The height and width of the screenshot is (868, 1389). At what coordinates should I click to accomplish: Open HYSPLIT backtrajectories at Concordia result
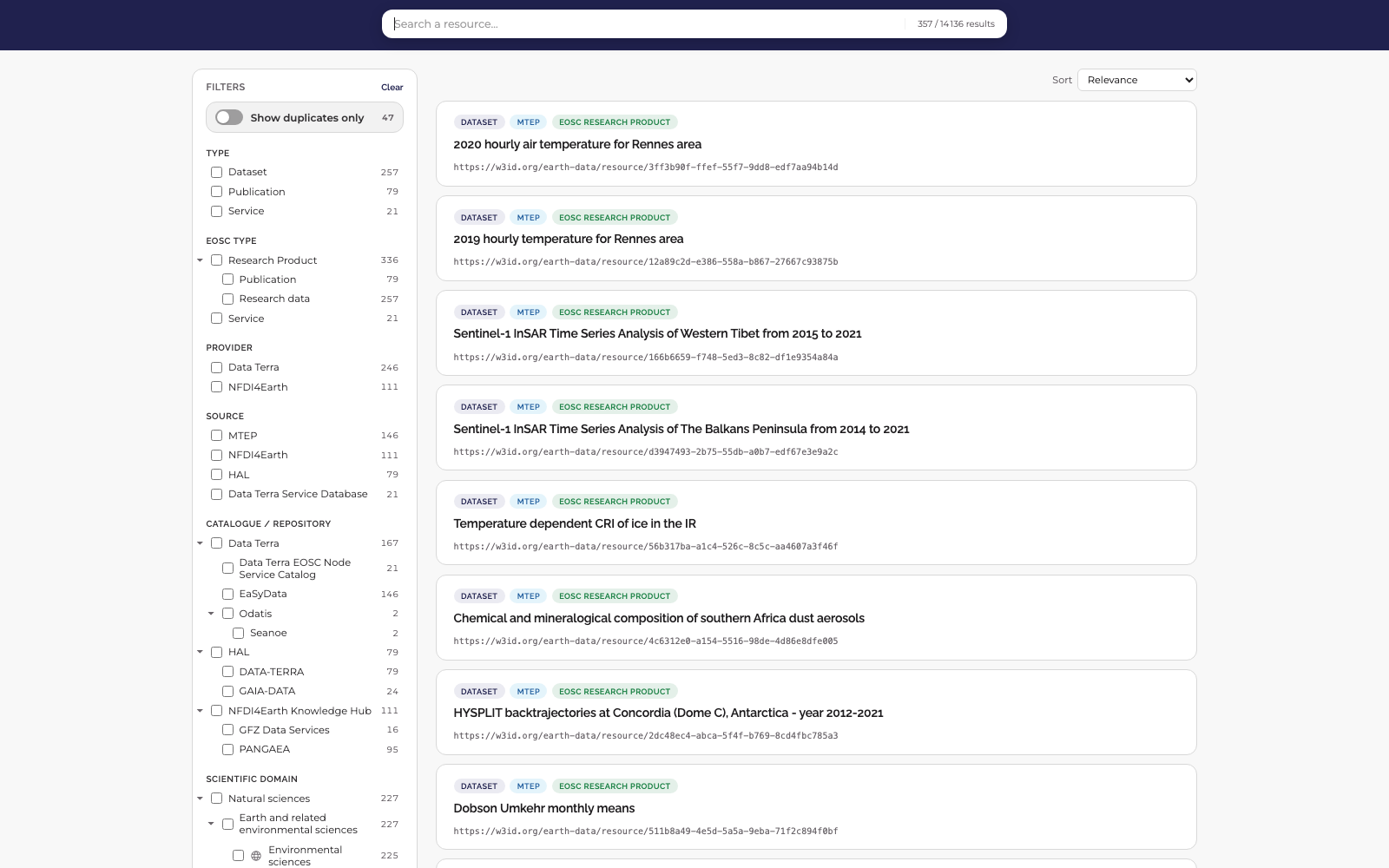tap(668, 713)
